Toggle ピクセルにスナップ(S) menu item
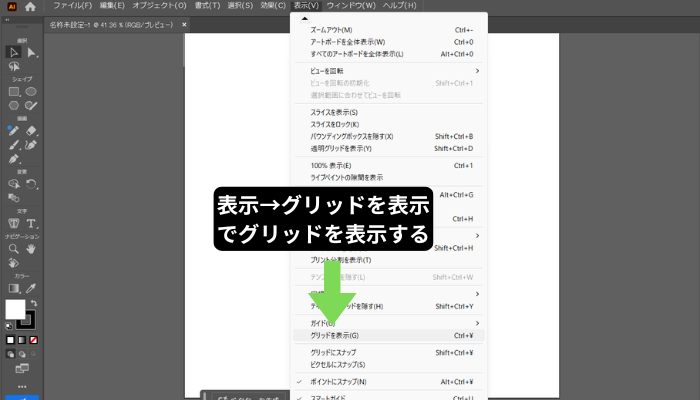 388,365
